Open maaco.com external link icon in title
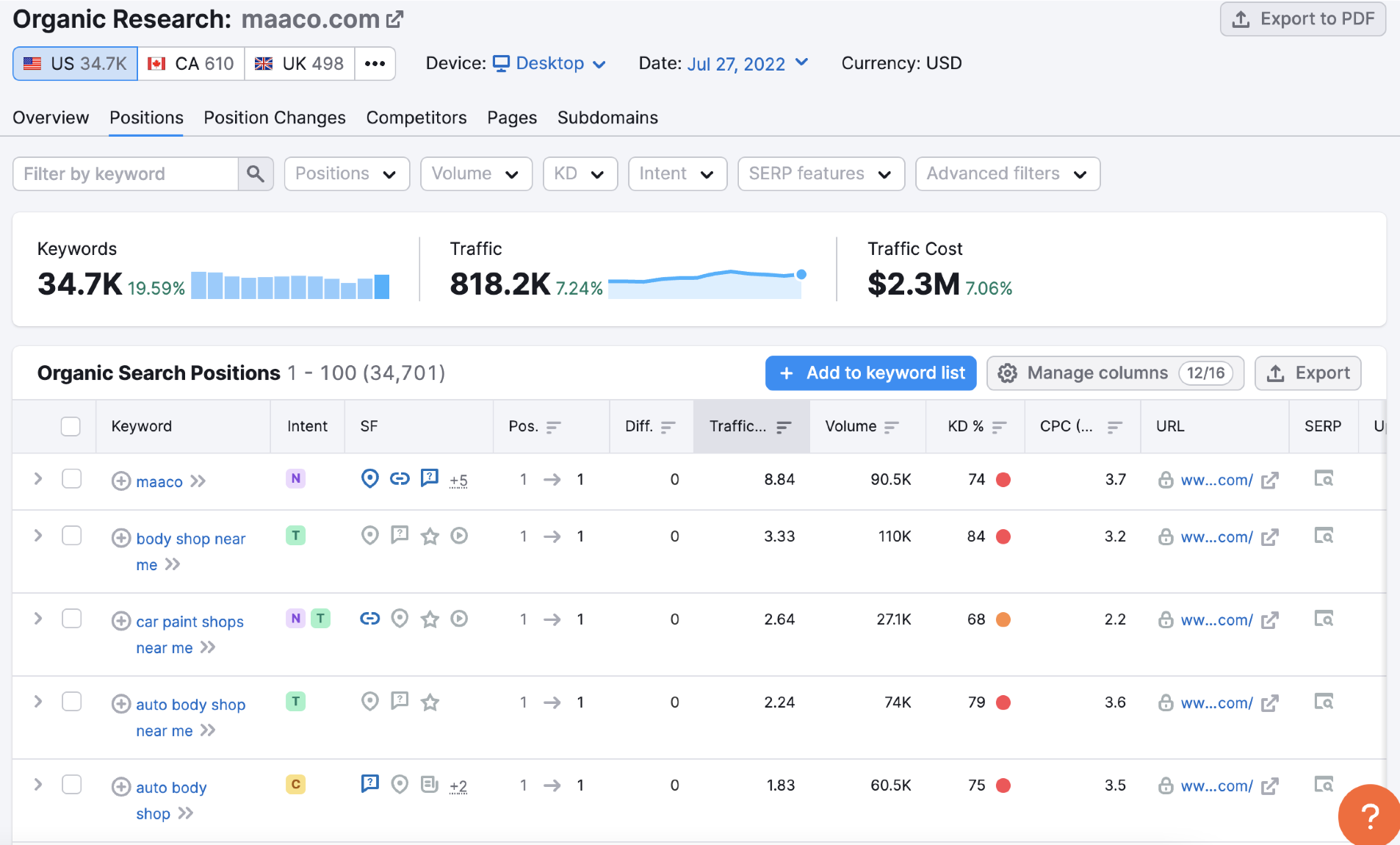1400x845 pixels. pyautogui.click(x=395, y=19)
